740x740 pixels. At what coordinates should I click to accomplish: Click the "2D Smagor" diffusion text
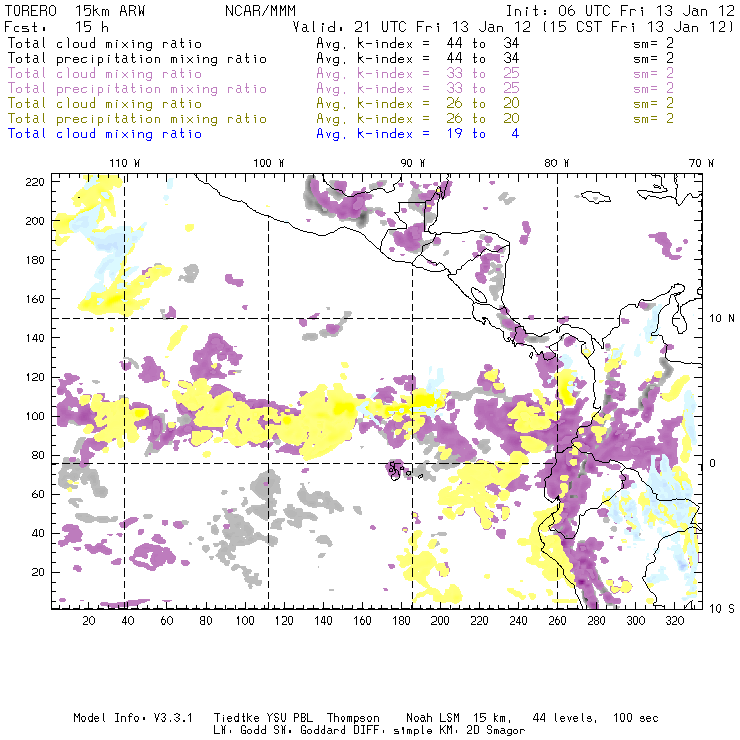[495, 731]
